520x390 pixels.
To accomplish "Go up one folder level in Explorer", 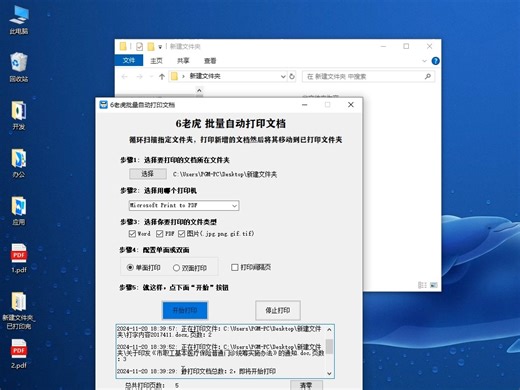I will click(x=162, y=77).
